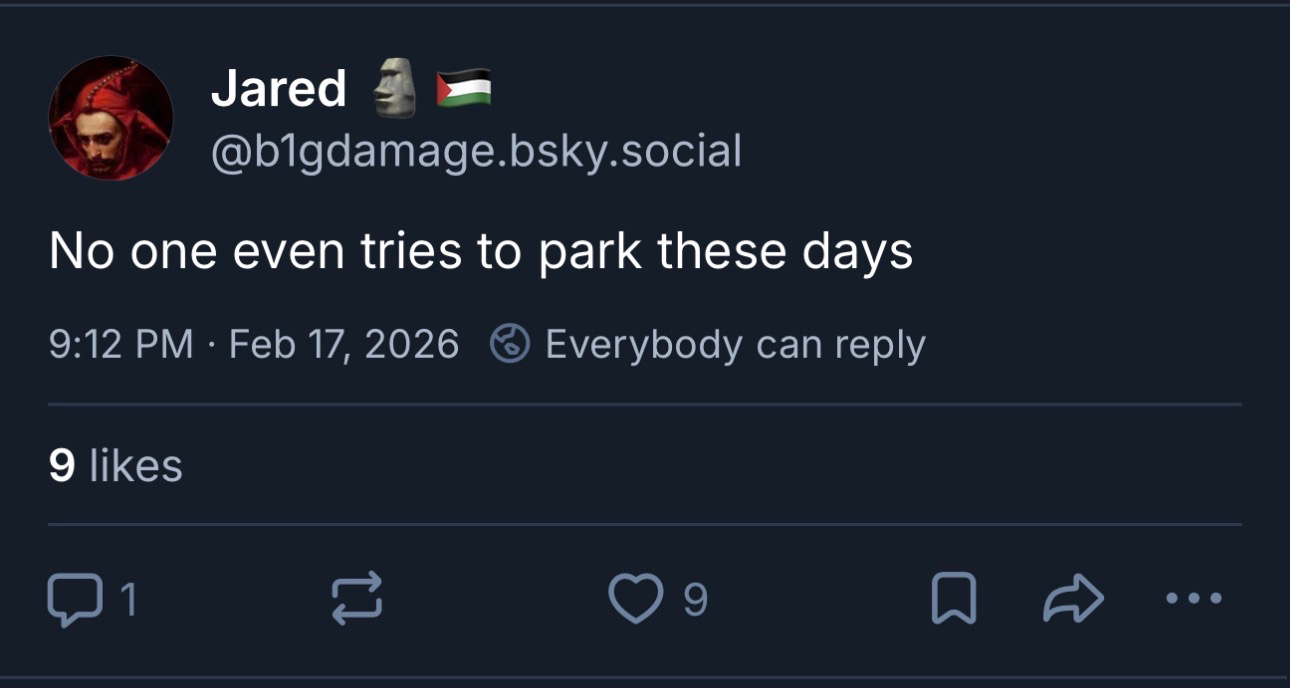Repost this post using the arrows icon
This screenshot has height=688, width=1290.
point(356,599)
